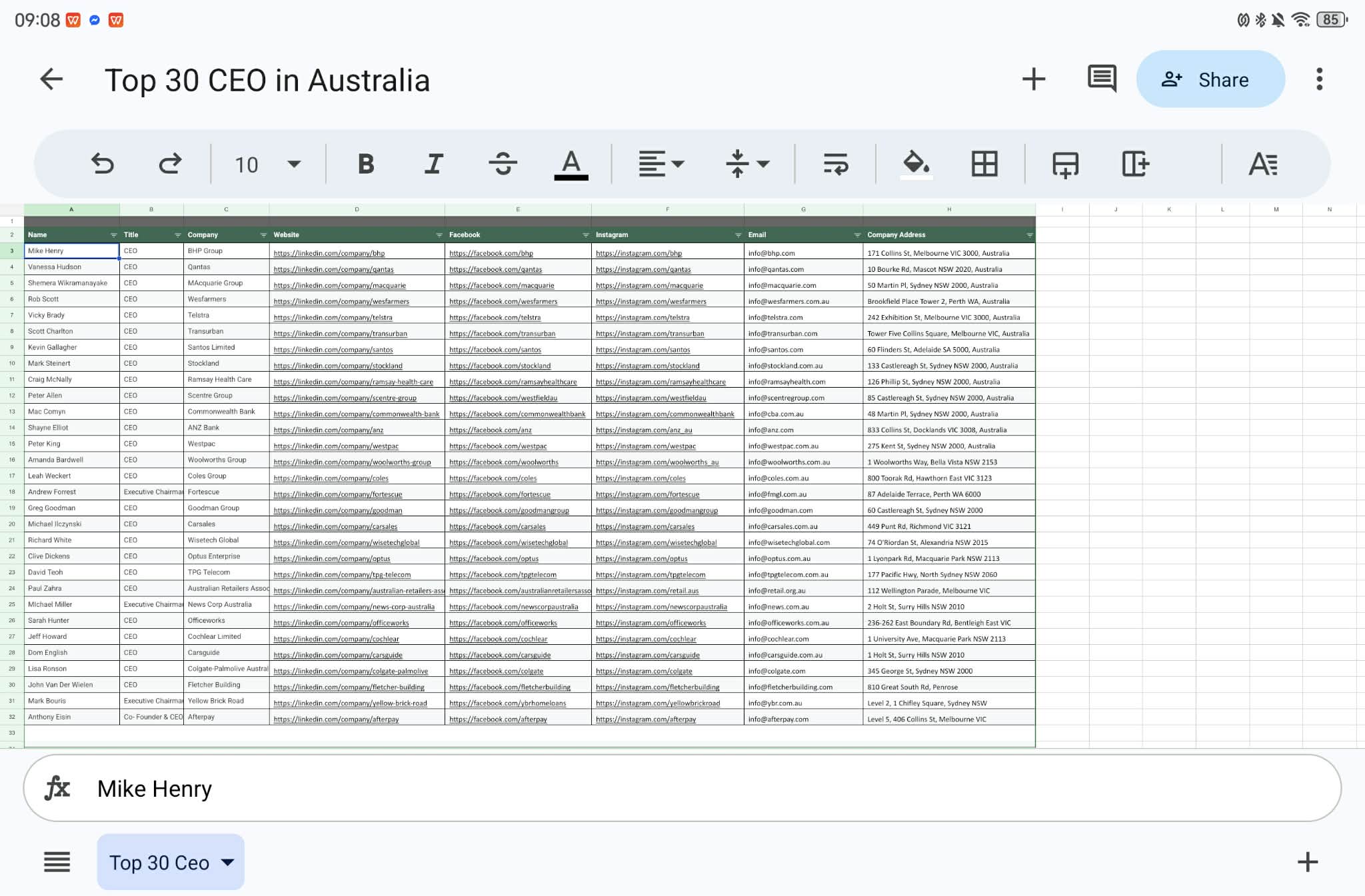Open the three-dot more options menu
The height and width of the screenshot is (896, 1365).
point(1319,79)
